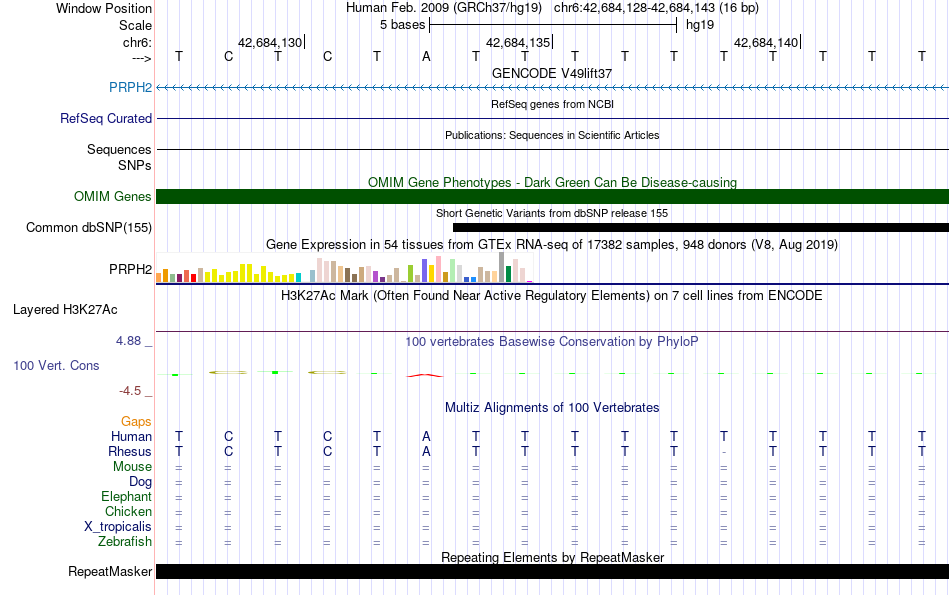Click the X_tropicalis alignment row label
Viewport: 950px width, 595px height.
coord(118,527)
